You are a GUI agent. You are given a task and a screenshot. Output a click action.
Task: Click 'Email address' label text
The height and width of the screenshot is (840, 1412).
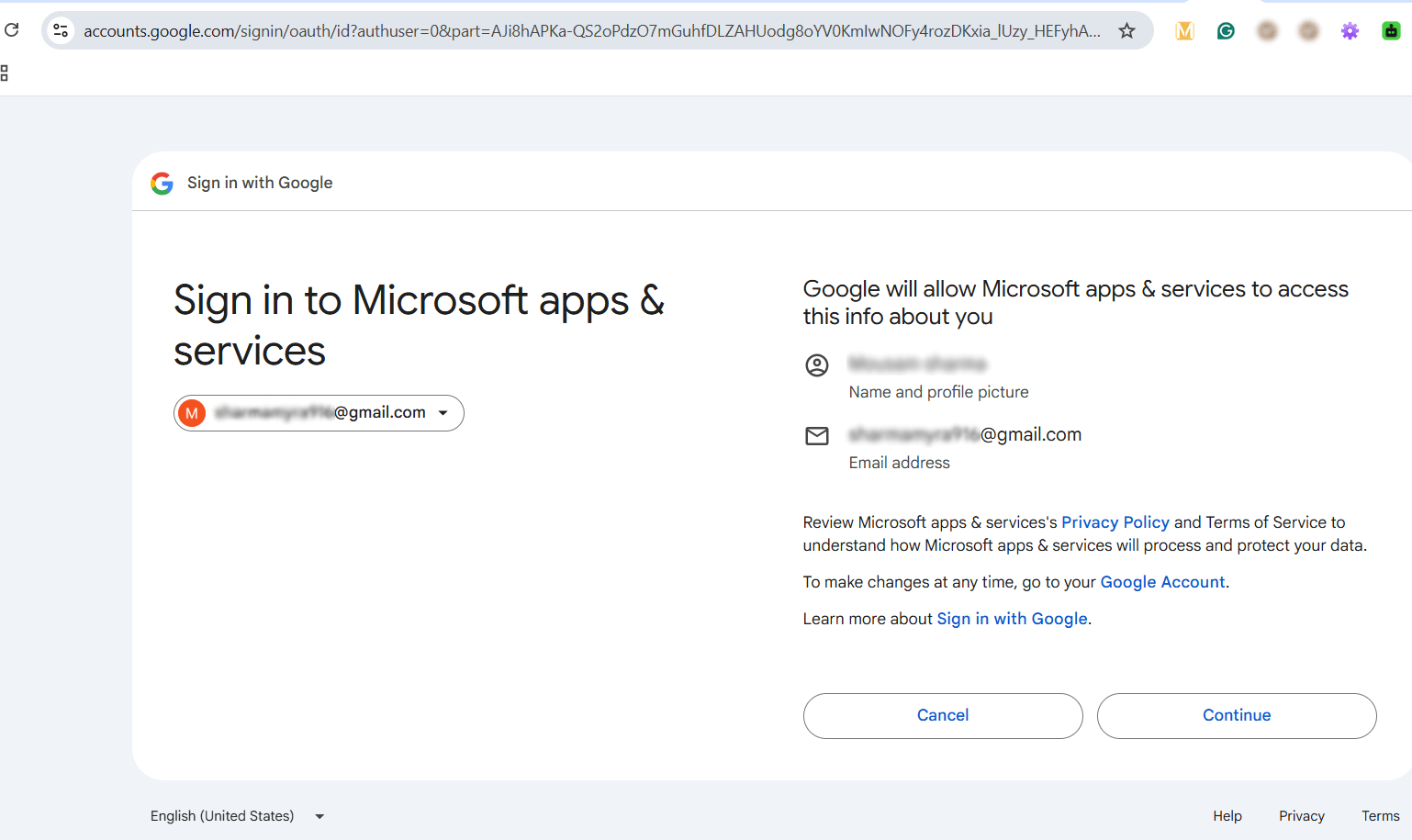coord(899,463)
